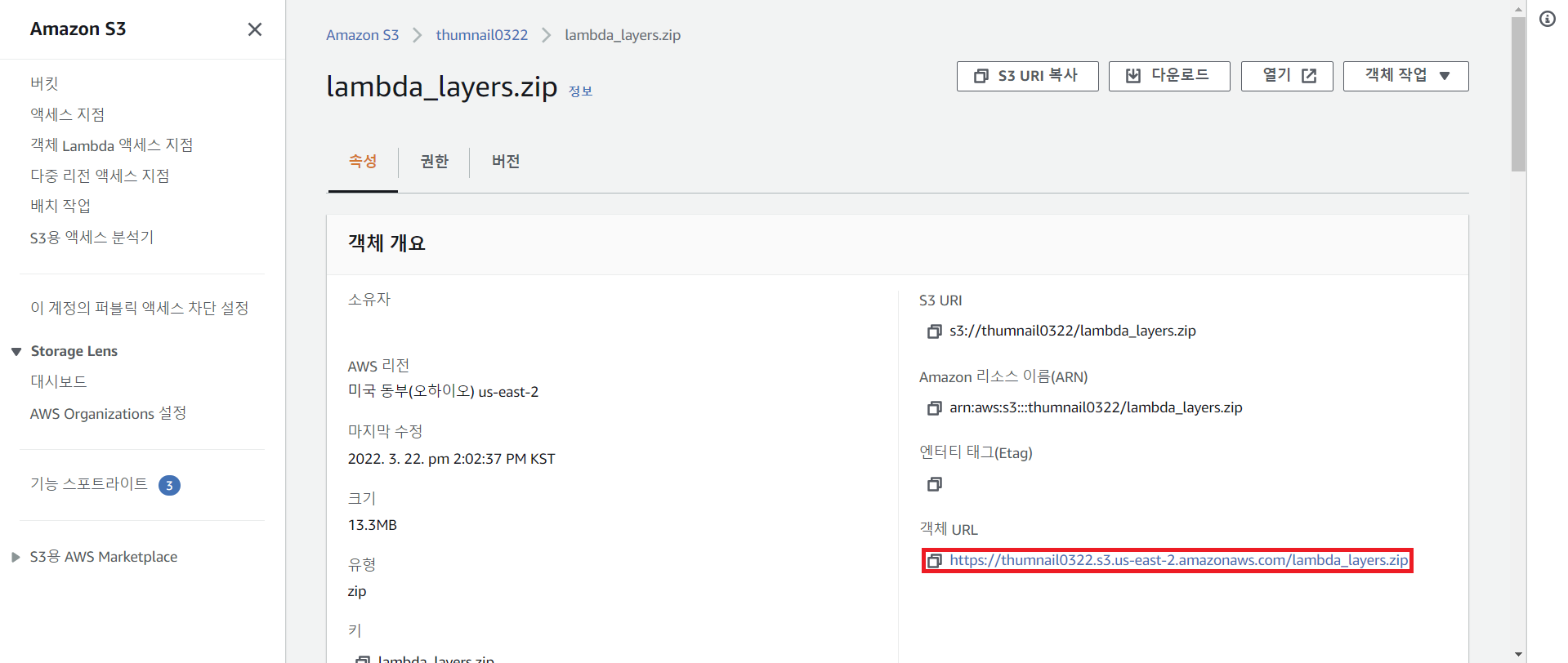Switch to the 권한 tab
This screenshot has width=1568, height=663.
coord(434,162)
